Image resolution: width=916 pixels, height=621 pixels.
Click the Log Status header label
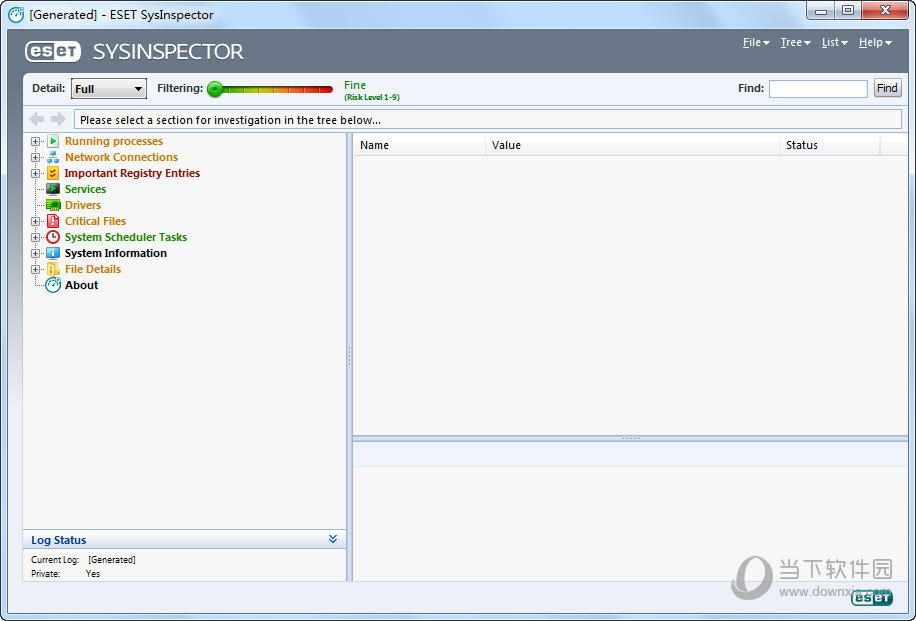[x=58, y=540]
